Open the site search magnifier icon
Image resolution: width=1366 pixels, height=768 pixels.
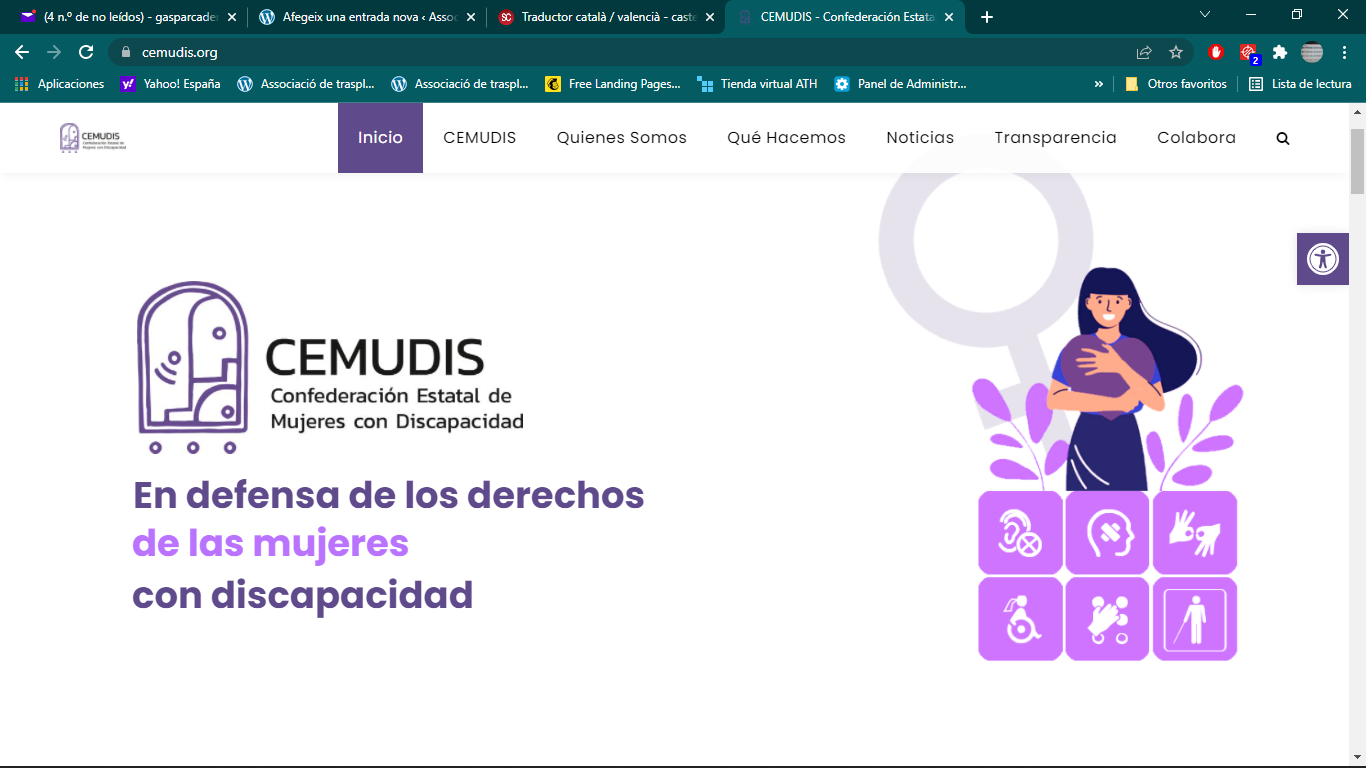[x=1283, y=139]
